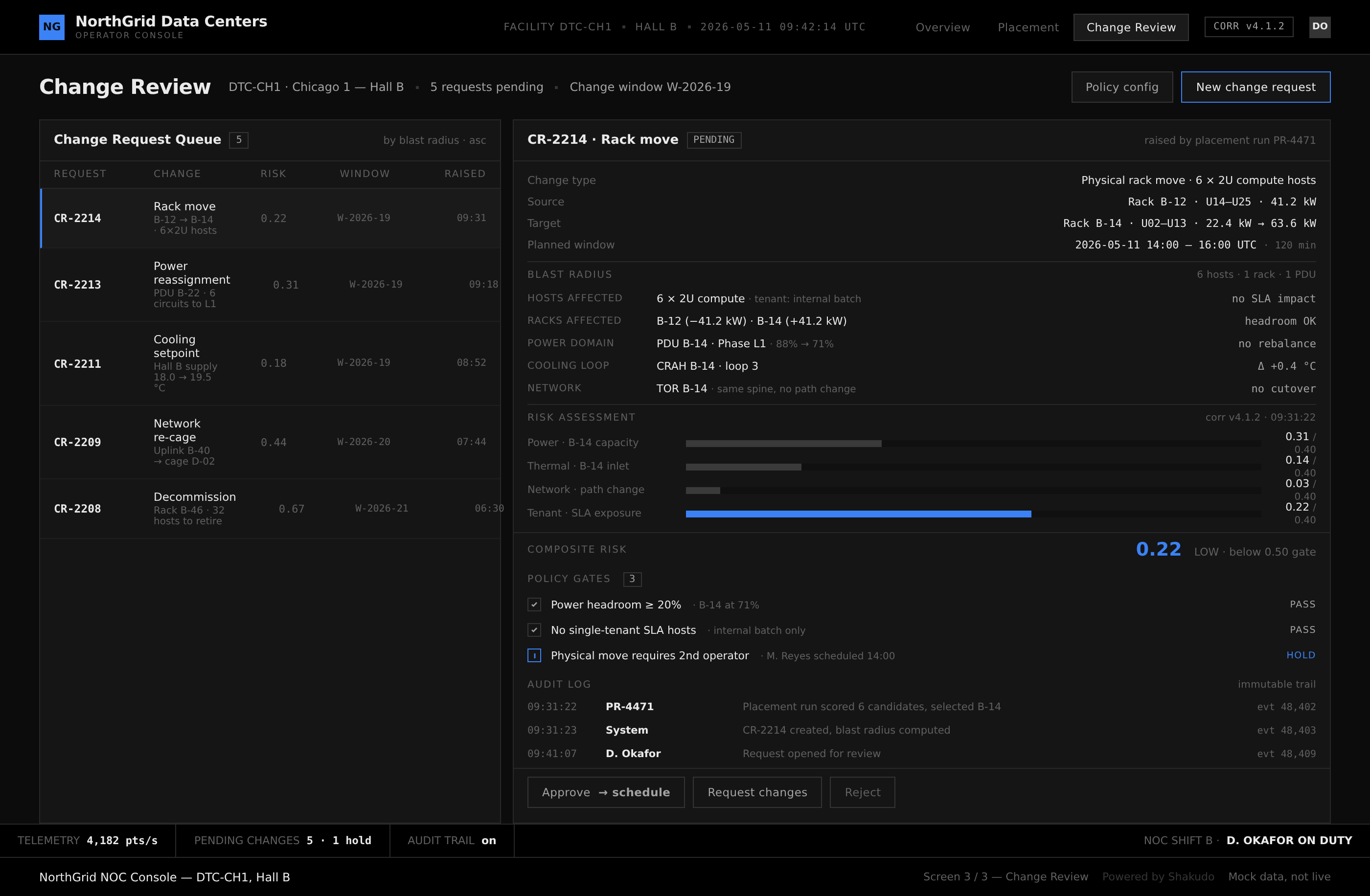Select the CR-2209 Network re-cage row
1370x896 pixels.
(270, 442)
